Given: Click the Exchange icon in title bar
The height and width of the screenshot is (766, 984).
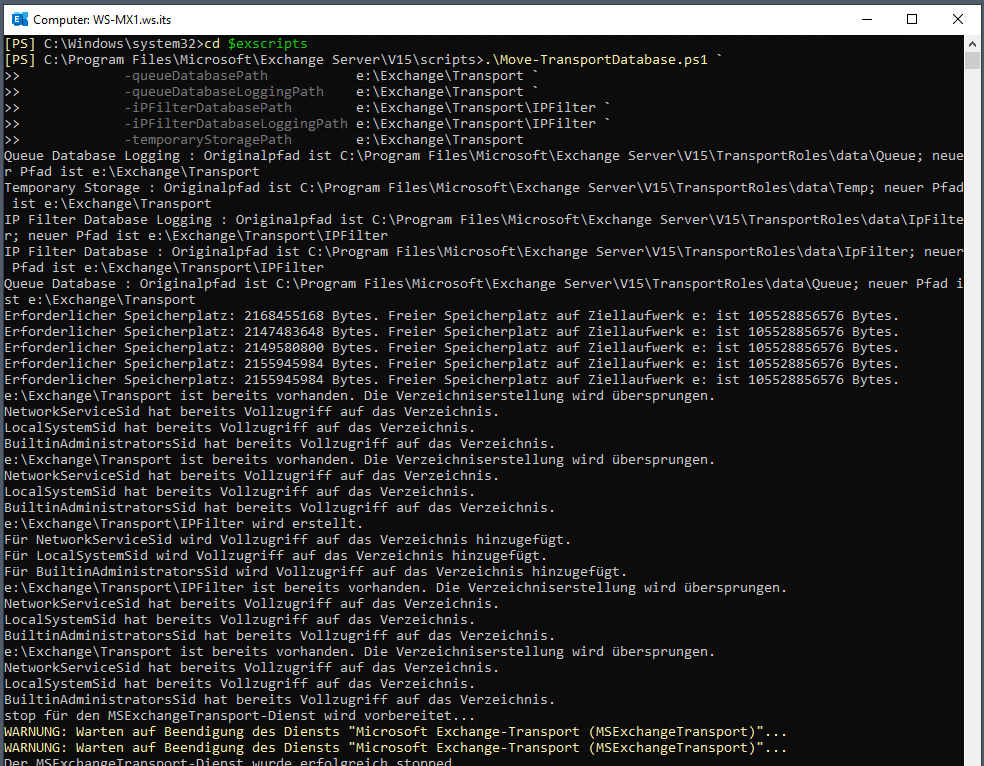Looking at the screenshot, I should pyautogui.click(x=19, y=19).
